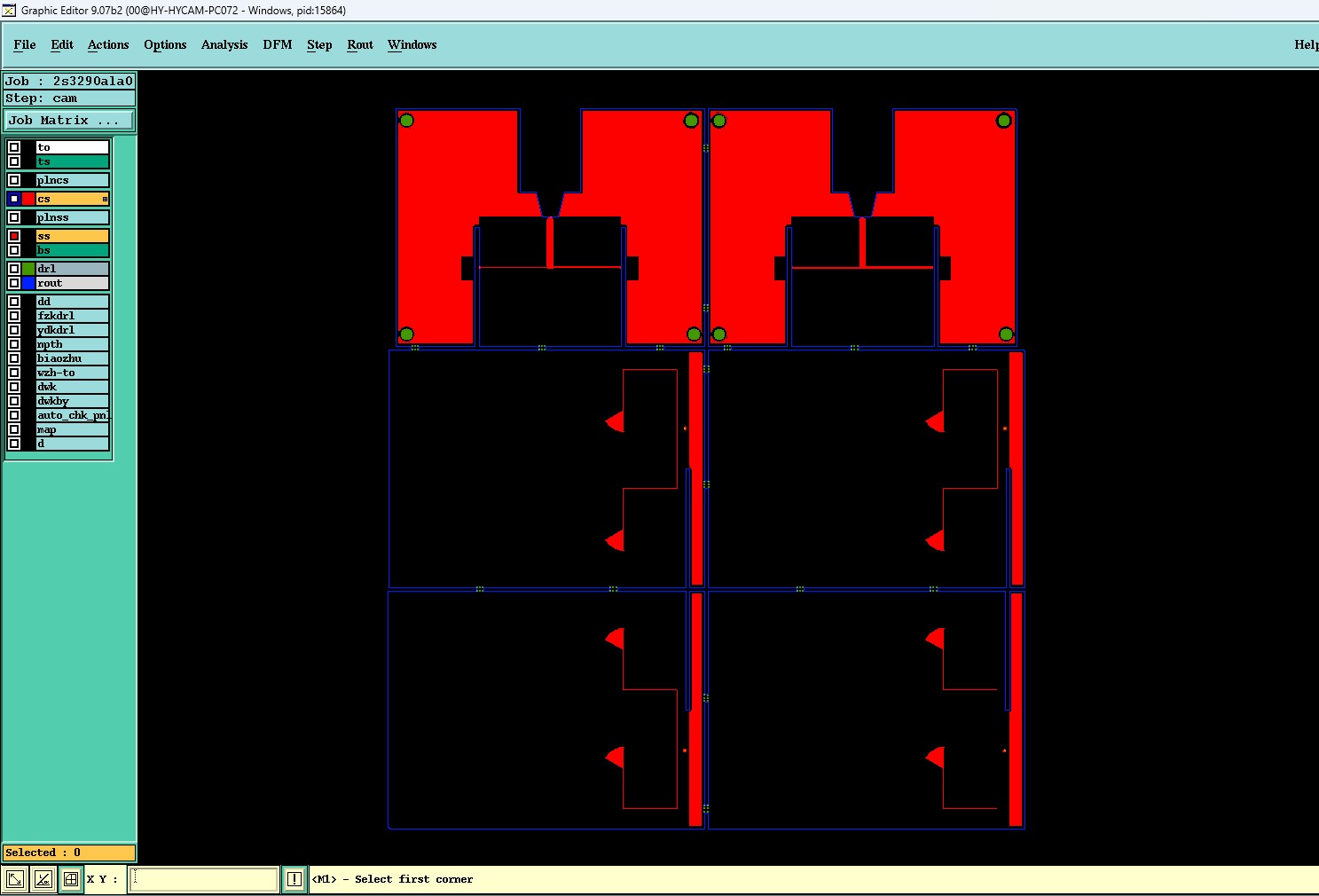Click the red color swatch of cs layer
Image resolution: width=1319 pixels, height=896 pixels.
pos(28,199)
